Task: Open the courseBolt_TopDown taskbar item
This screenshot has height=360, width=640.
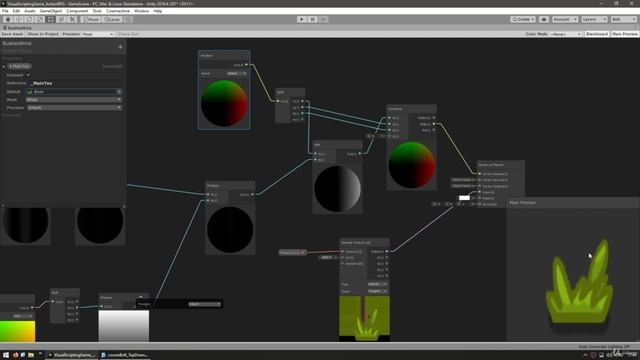Action: pos(125,355)
